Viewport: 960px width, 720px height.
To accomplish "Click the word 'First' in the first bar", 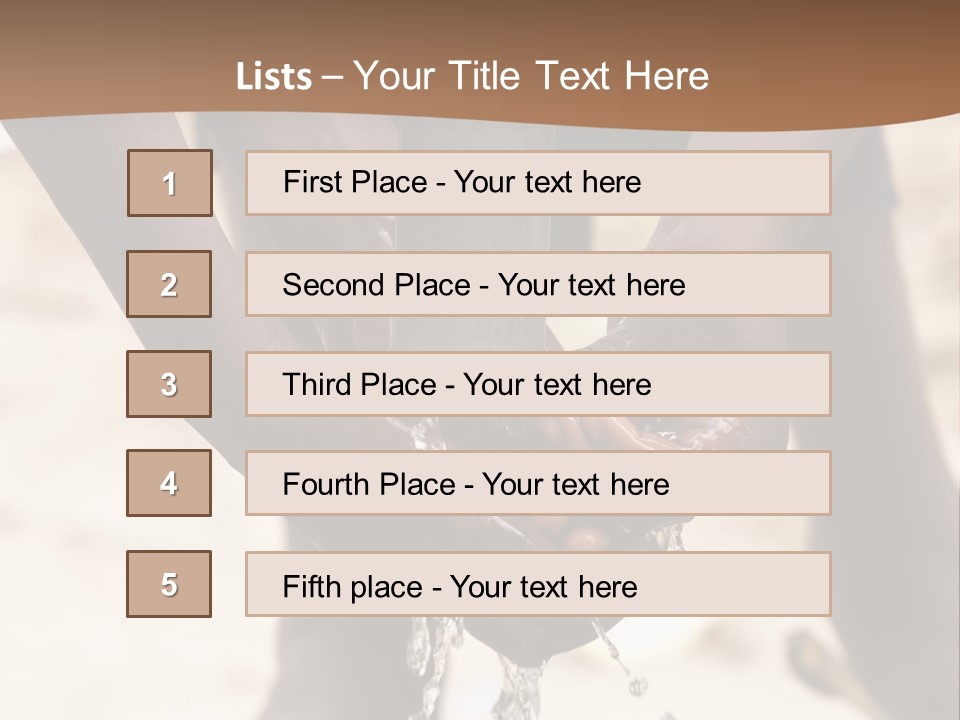I will [308, 182].
